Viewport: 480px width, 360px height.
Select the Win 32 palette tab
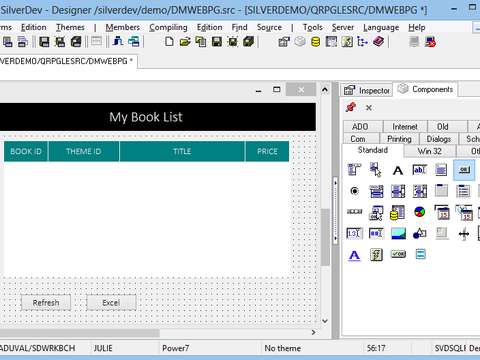(430, 151)
